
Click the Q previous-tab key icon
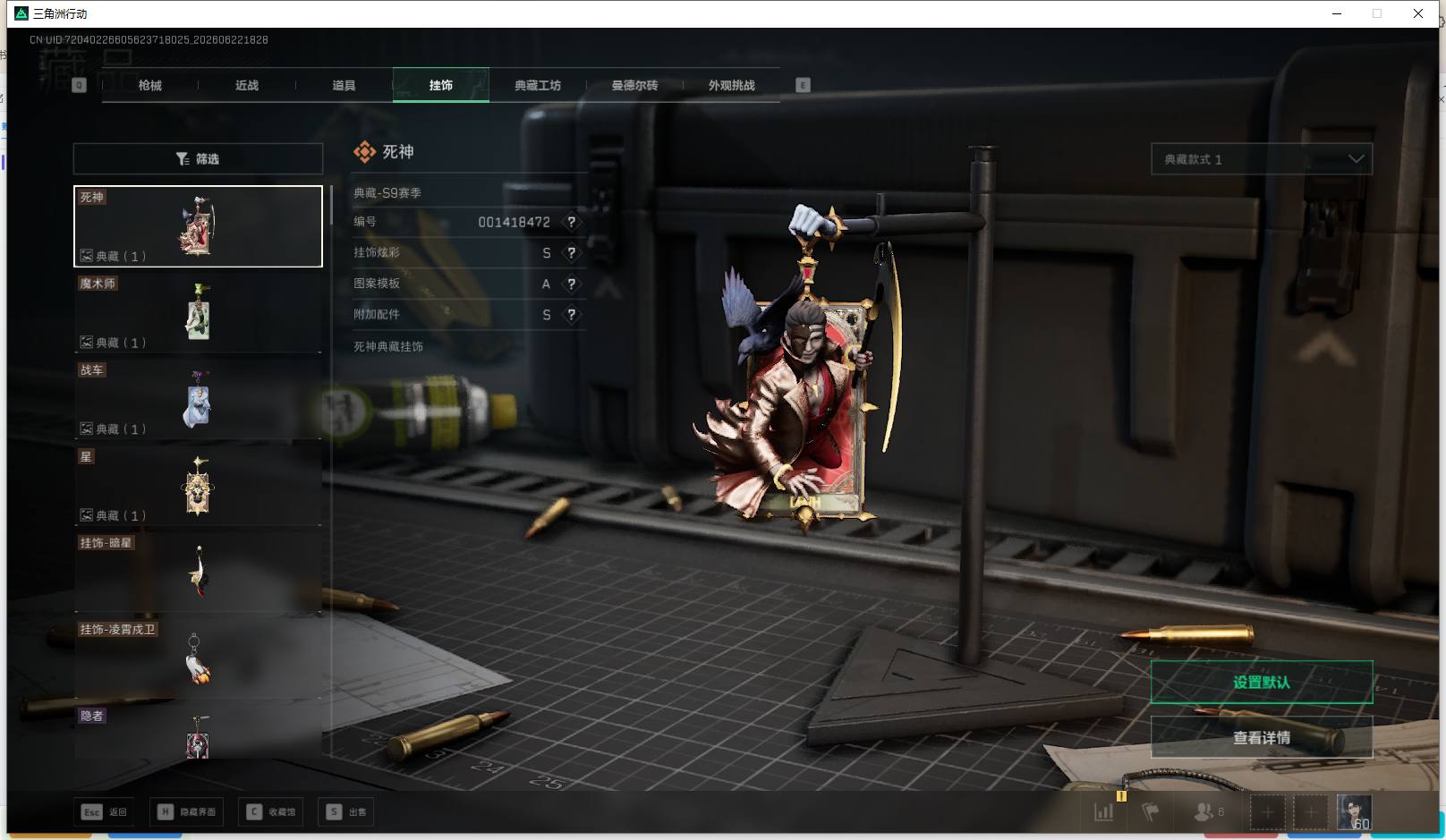click(79, 85)
